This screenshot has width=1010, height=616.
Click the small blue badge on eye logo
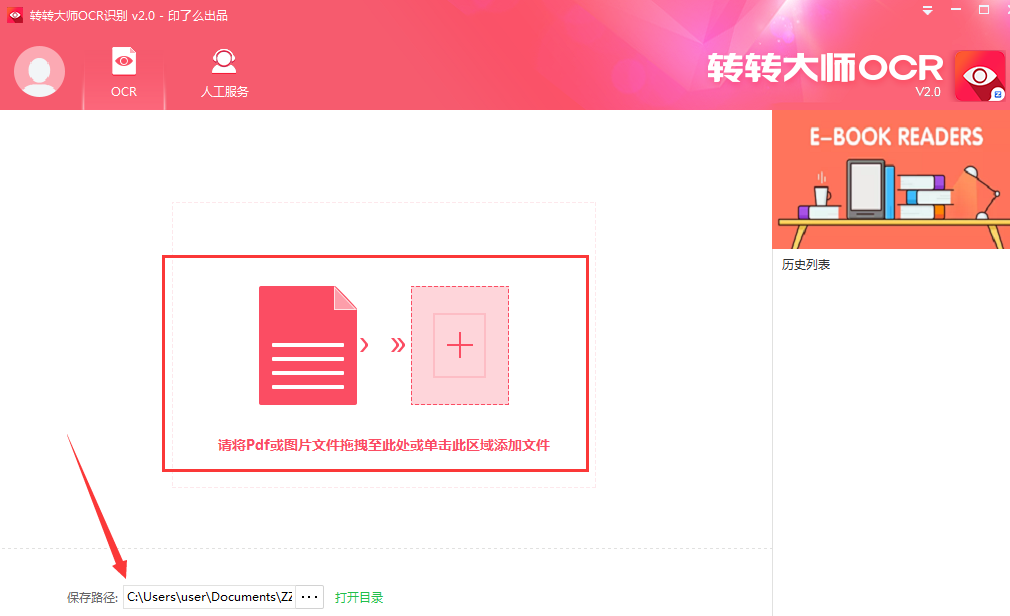click(998, 94)
